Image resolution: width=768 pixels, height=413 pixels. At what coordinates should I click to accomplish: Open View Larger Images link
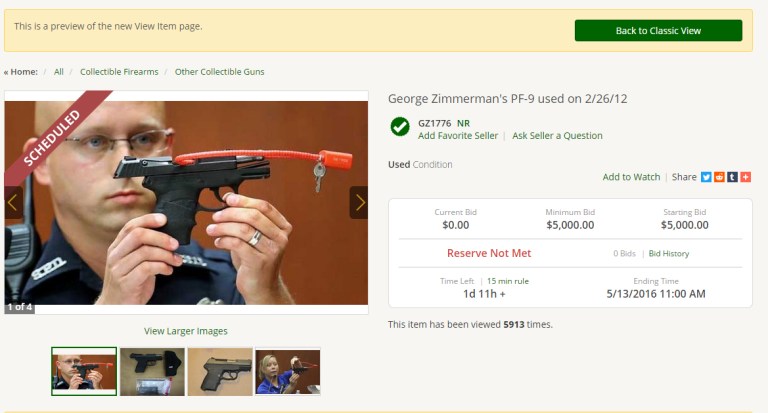(186, 331)
